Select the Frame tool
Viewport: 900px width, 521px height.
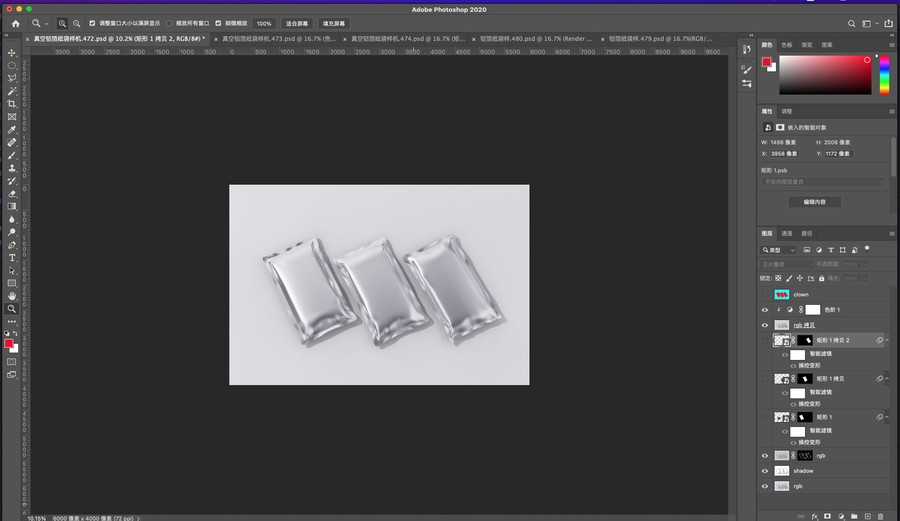point(11,116)
